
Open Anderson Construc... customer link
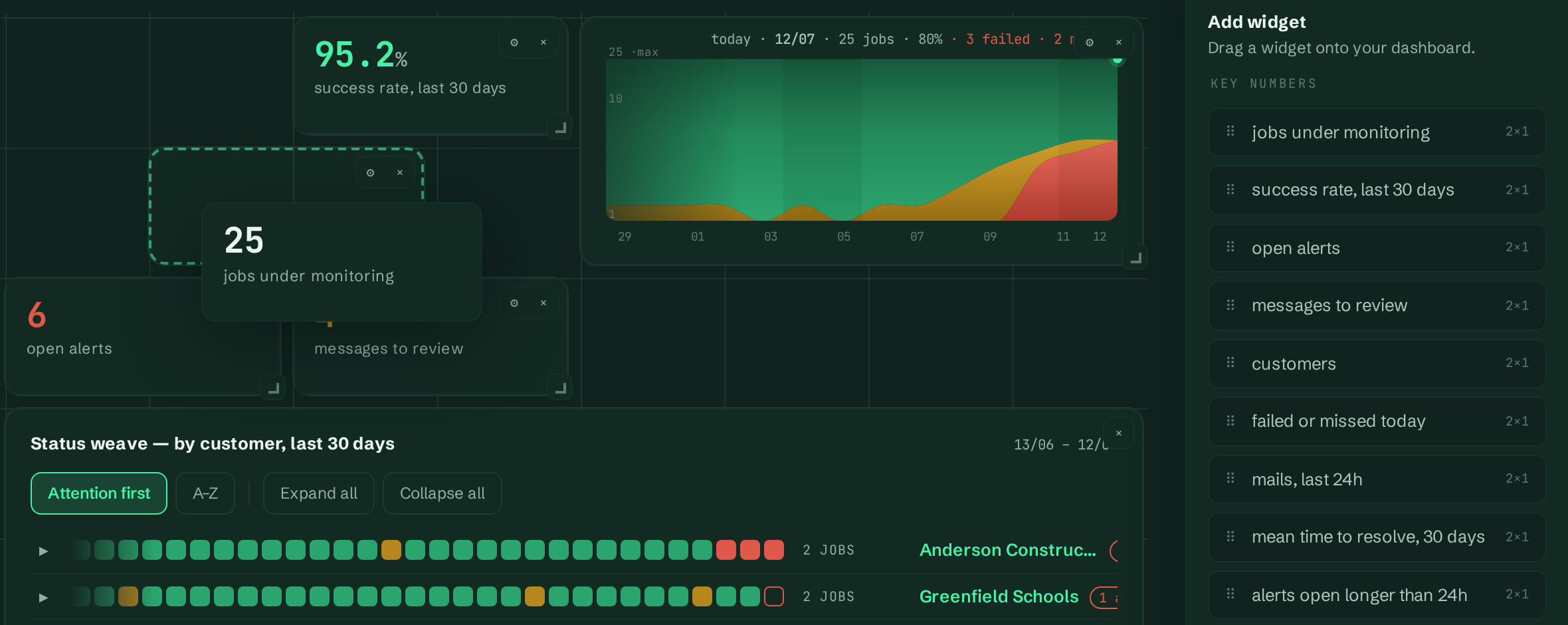[1007, 550]
